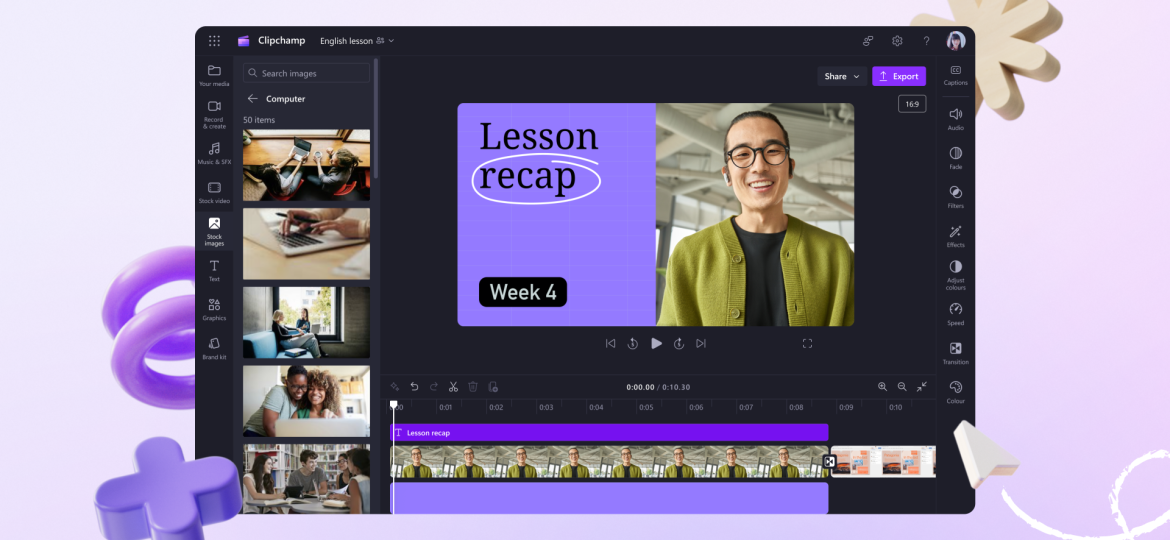Open the connections icon beside settings
Viewport: 1170px width, 540px height.
point(868,41)
